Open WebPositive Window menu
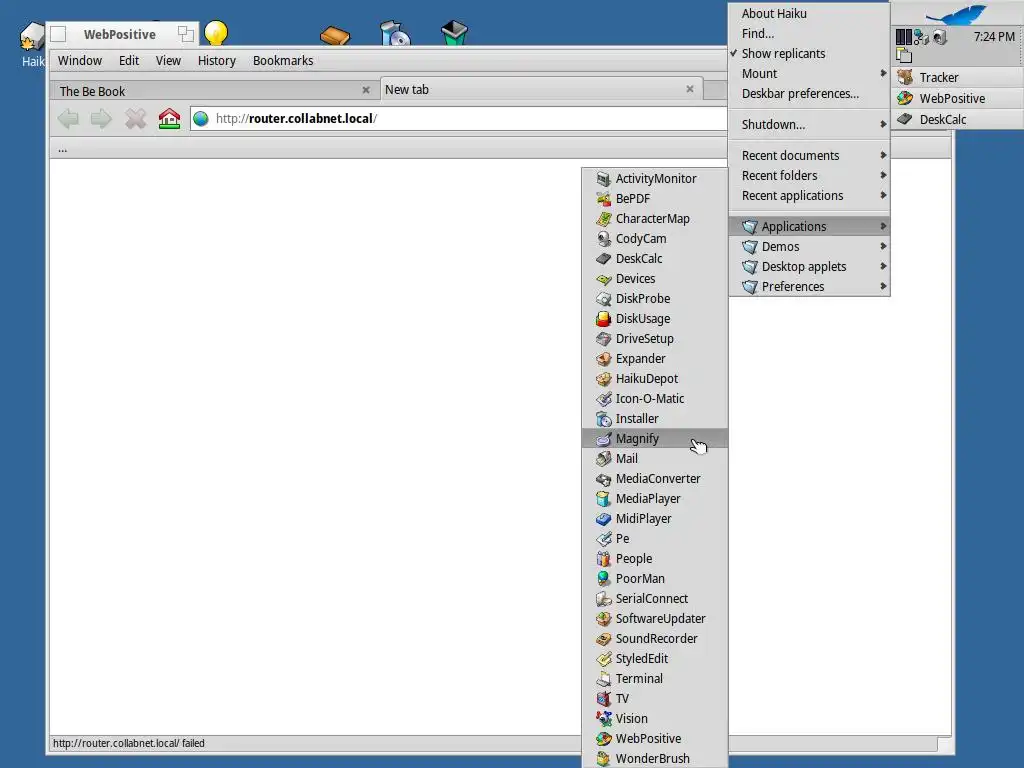 click(x=80, y=61)
